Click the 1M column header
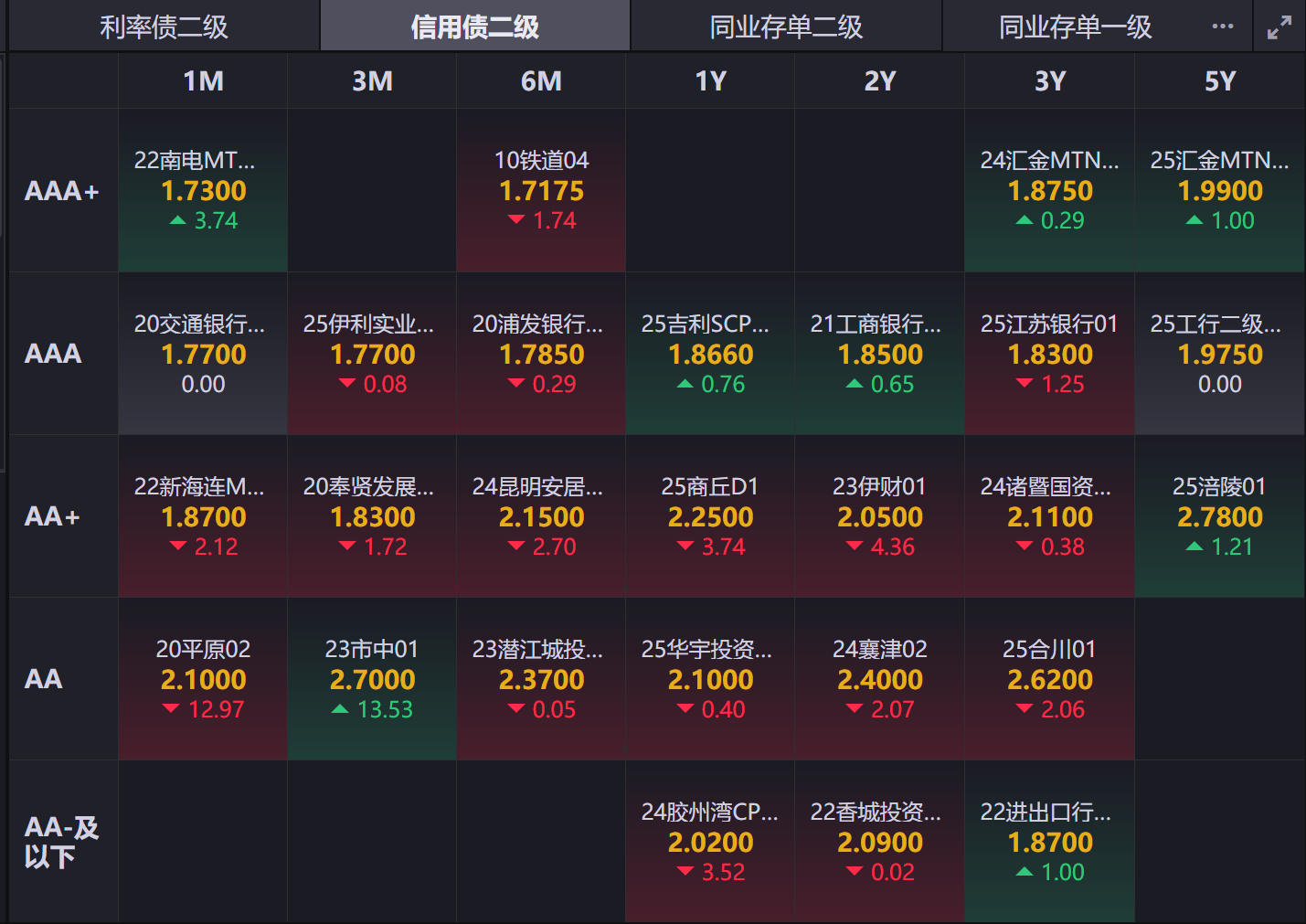Viewport: 1306px width, 924px height. pyautogui.click(x=203, y=81)
